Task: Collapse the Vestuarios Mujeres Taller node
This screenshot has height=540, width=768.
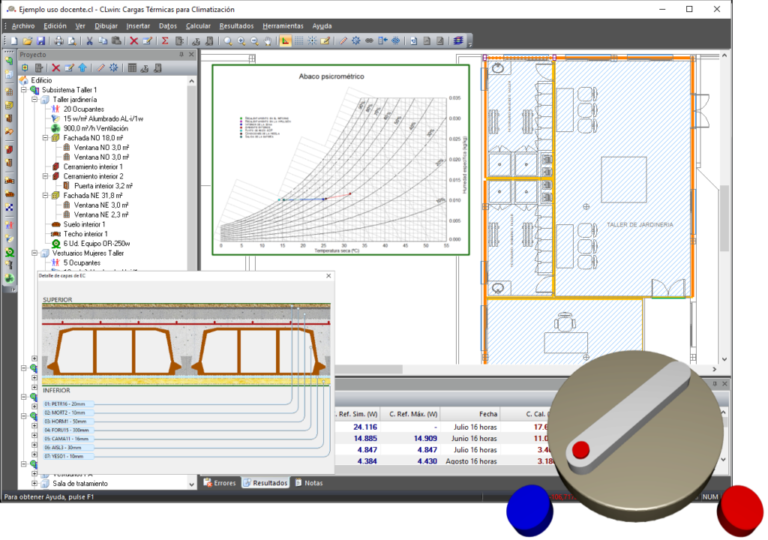Action: pos(34,253)
